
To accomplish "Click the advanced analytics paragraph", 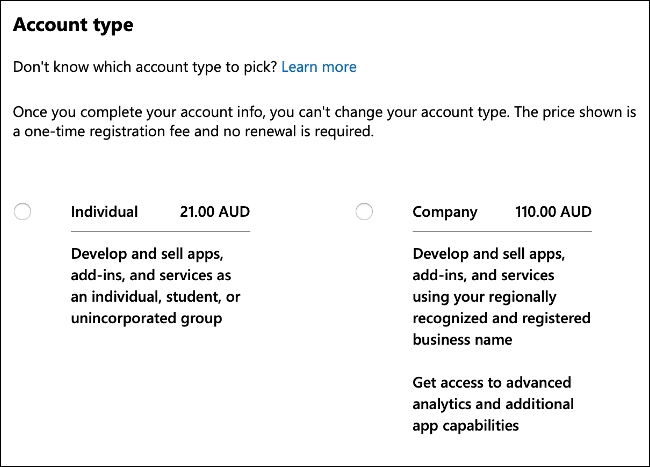I will pyautogui.click(x=492, y=404).
